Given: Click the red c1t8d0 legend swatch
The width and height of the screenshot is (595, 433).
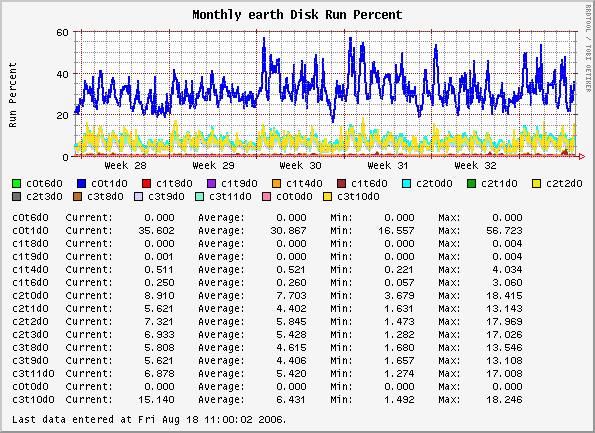Looking at the screenshot, I should [146, 184].
